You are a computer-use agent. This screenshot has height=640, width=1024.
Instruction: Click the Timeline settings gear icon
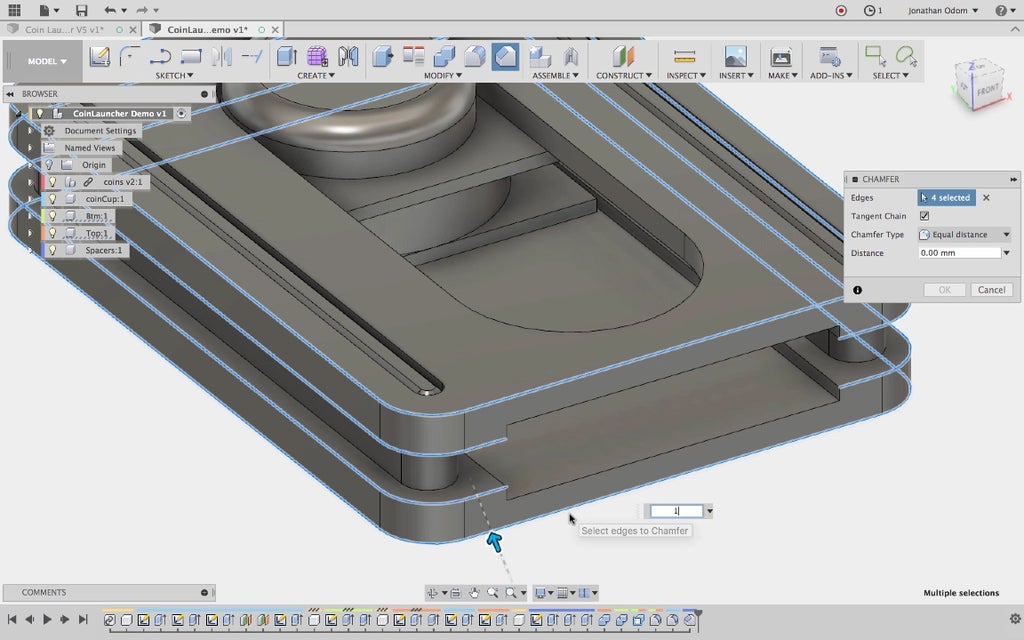click(1015, 619)
